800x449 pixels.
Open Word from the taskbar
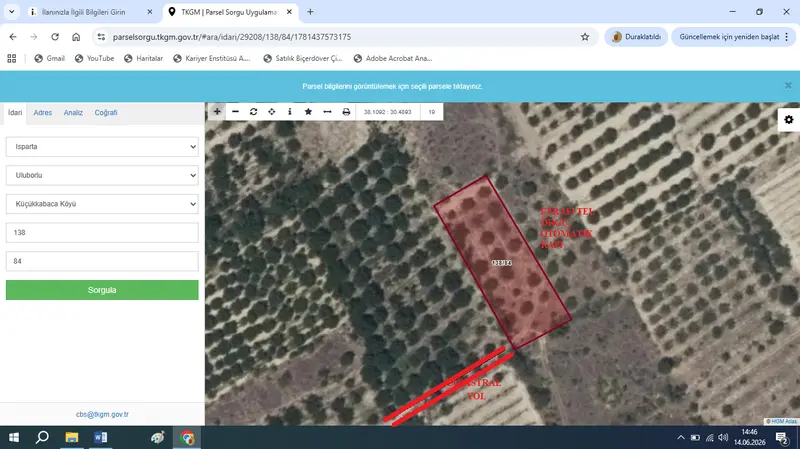(x=101, y=437)
